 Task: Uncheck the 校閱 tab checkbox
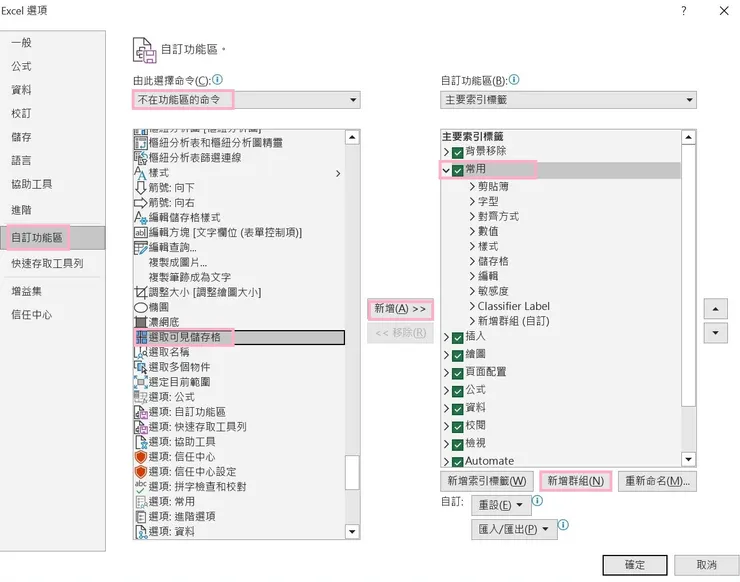(x=457, y=427)
